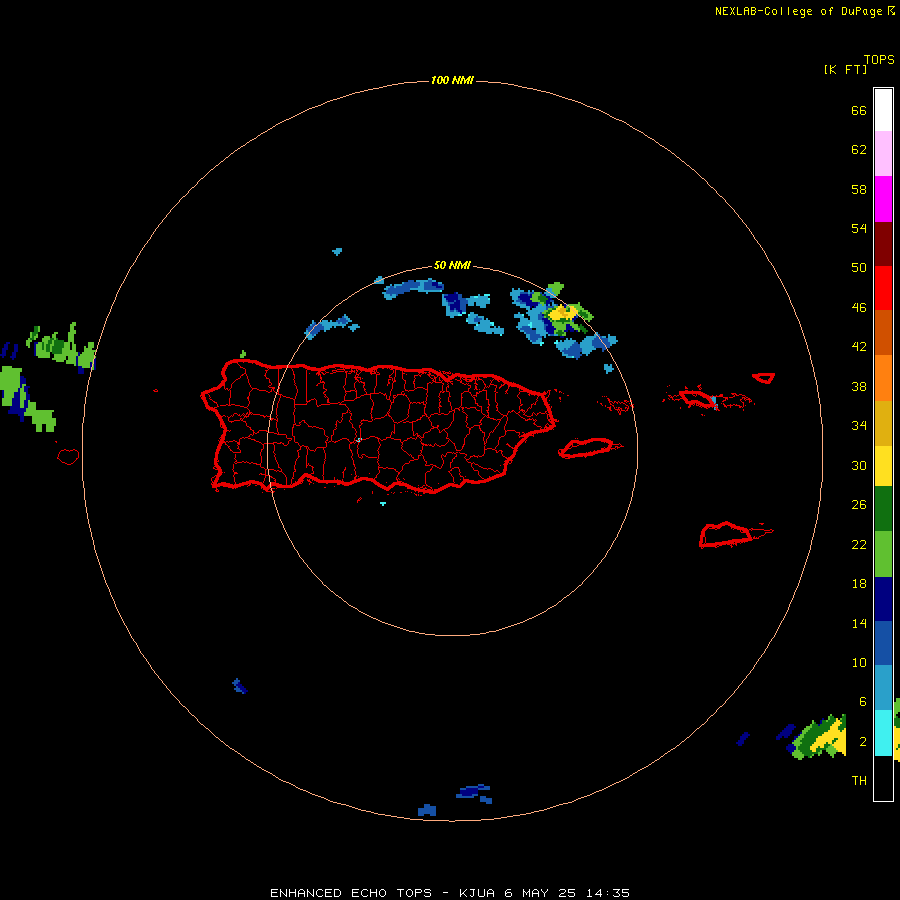Click the [K FT] units label
Viewport: 900px width, 900px height.
tap(845, 69)
